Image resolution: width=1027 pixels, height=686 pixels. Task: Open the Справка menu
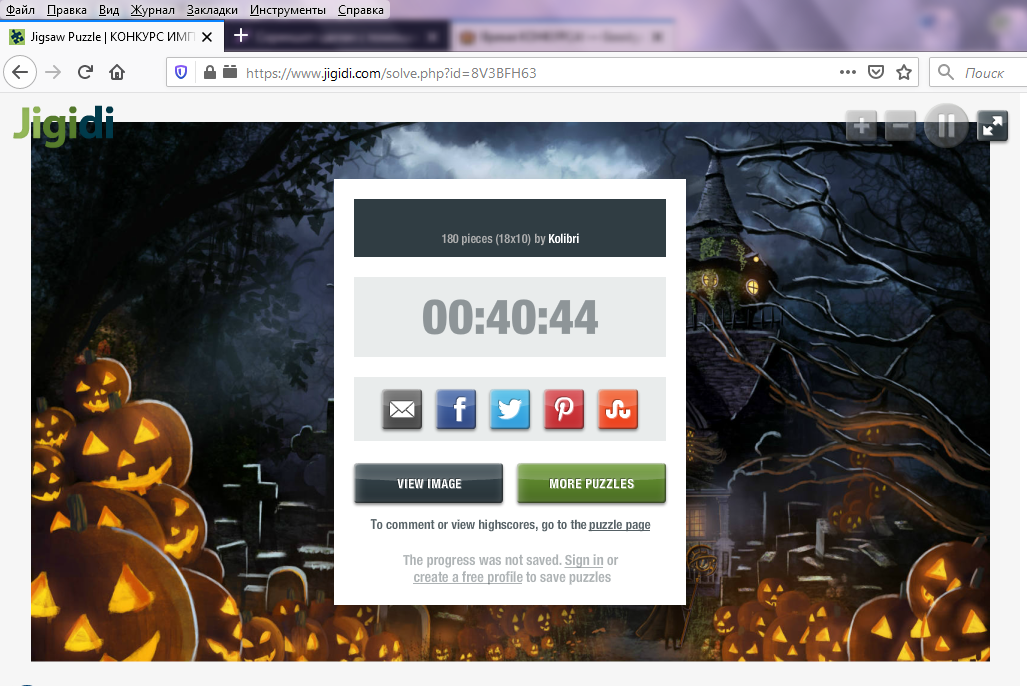pos(361,10)
